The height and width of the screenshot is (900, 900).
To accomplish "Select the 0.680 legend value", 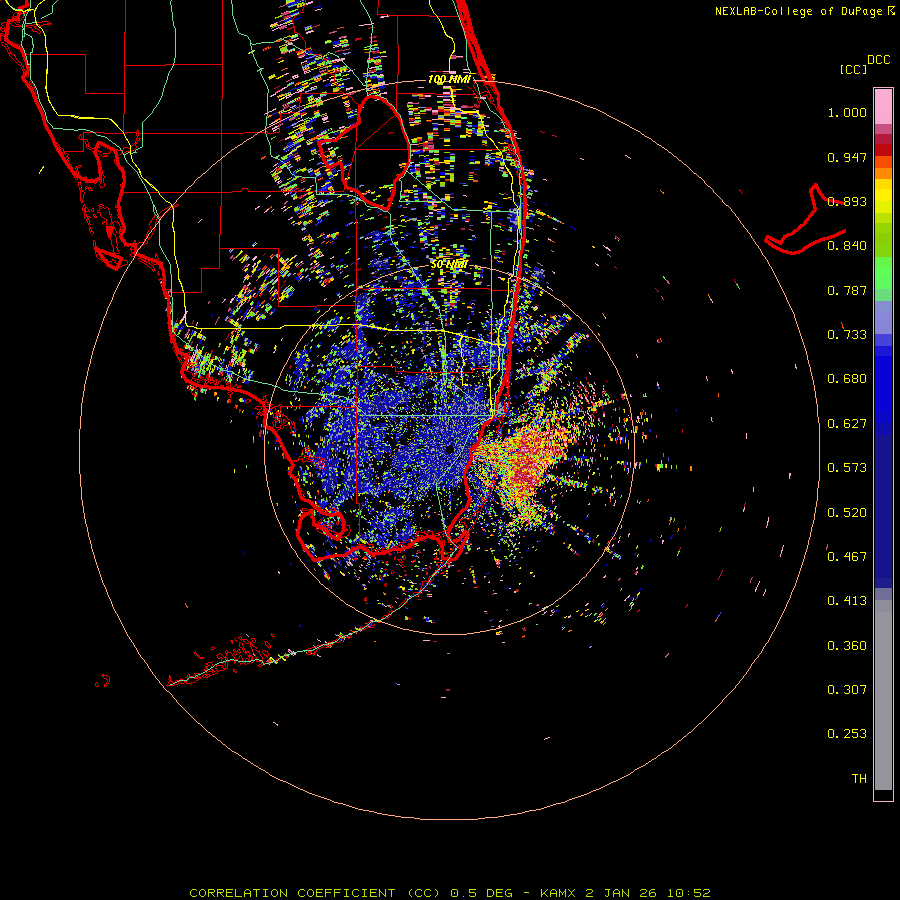I will (x=847, y=379).
